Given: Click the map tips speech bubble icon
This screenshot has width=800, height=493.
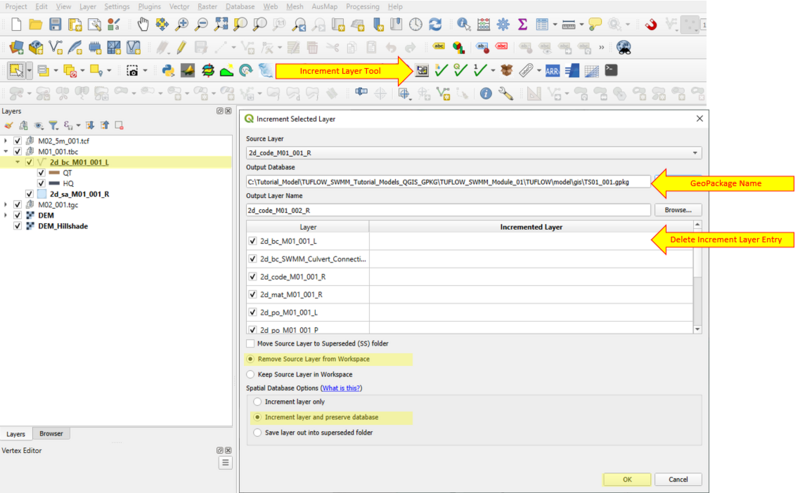Looking at the screenshot, I should pyautogui.click(x=595, y=24).
